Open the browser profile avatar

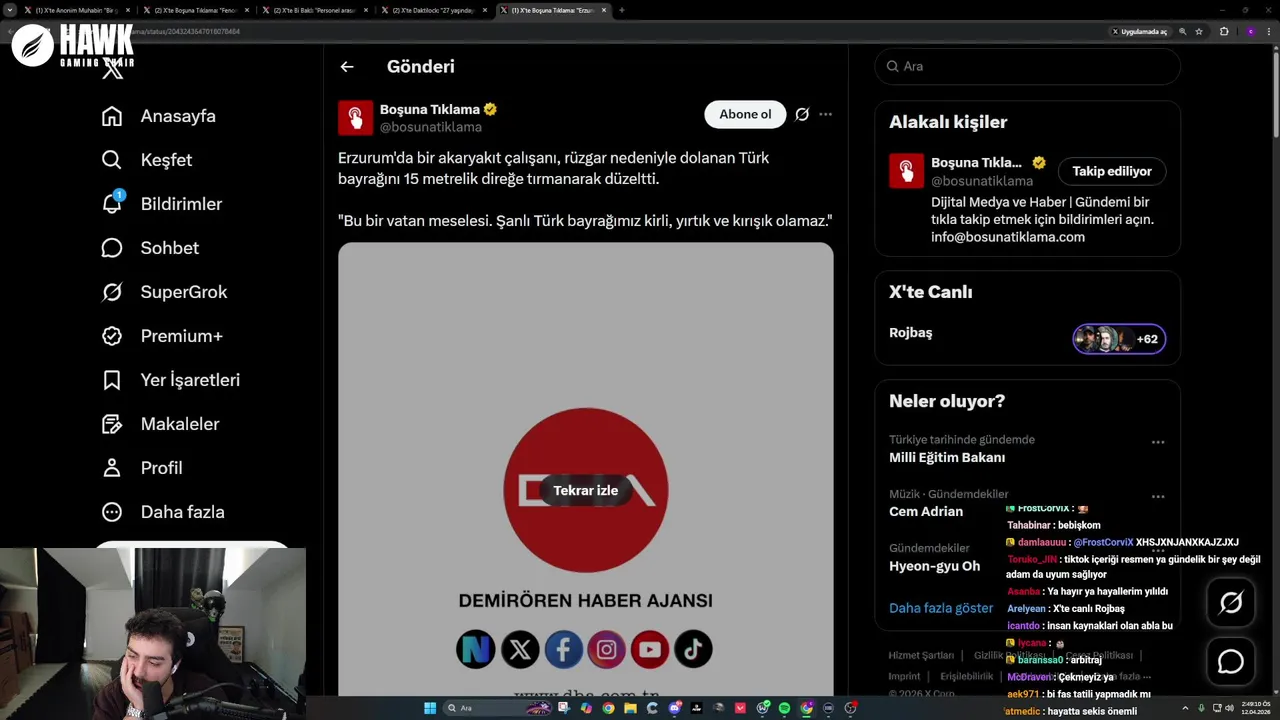pos(1250,32)
